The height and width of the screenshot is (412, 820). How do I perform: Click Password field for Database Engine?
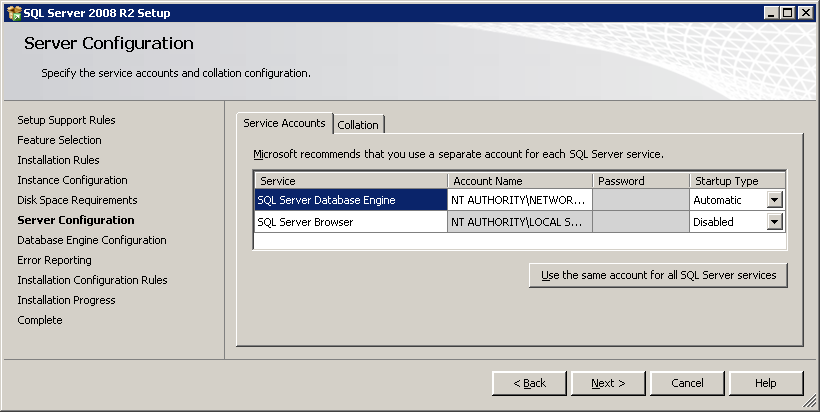click(x=640, y=200)
